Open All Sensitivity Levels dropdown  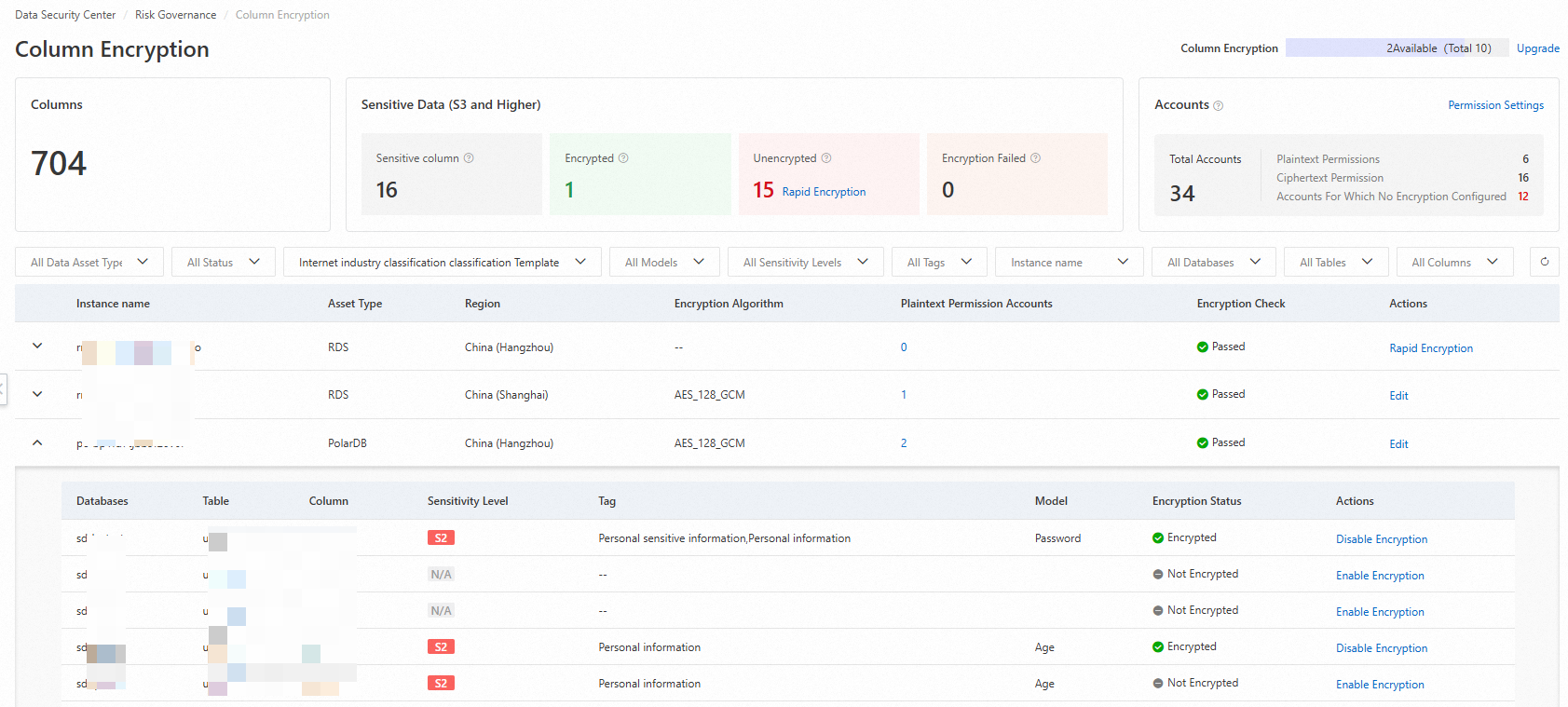[x=806, y=262]
